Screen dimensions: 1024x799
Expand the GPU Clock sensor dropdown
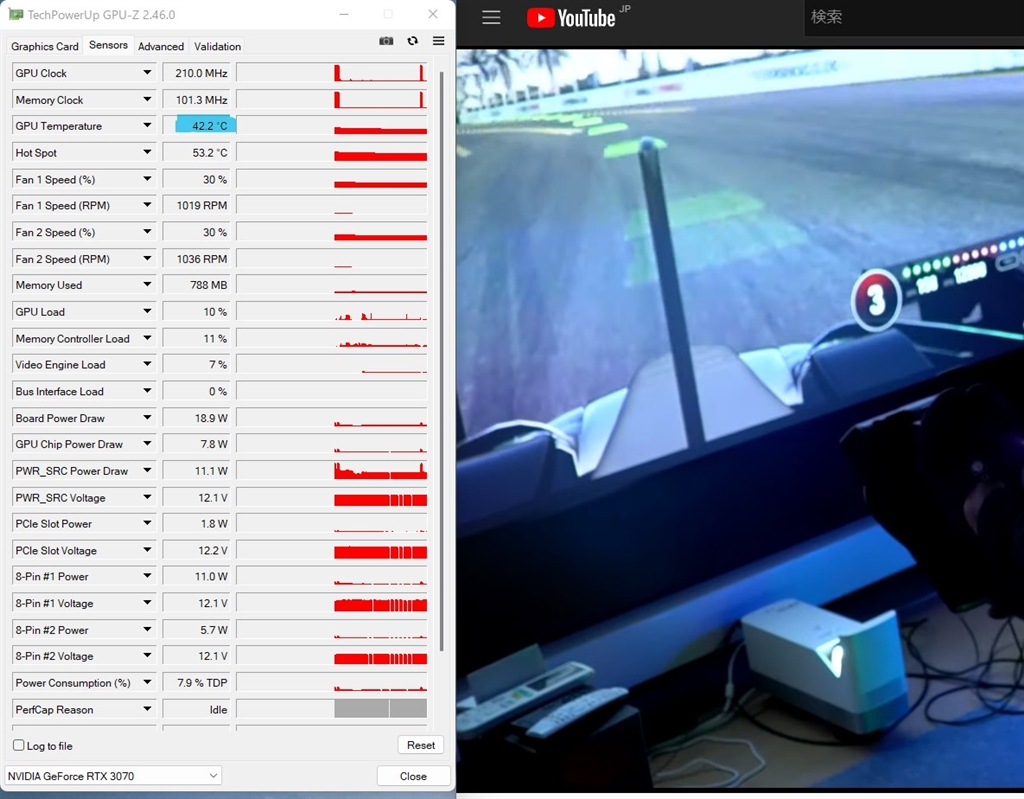[x=147, y=73]
